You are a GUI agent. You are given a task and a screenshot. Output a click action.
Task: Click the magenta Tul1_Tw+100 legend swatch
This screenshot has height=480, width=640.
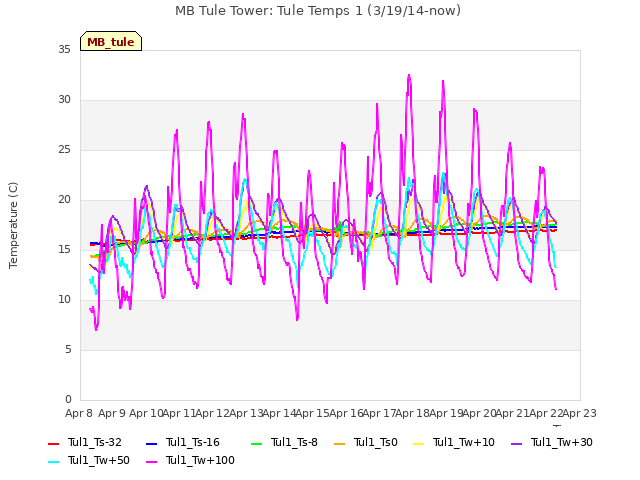click(x=151, y=462)
